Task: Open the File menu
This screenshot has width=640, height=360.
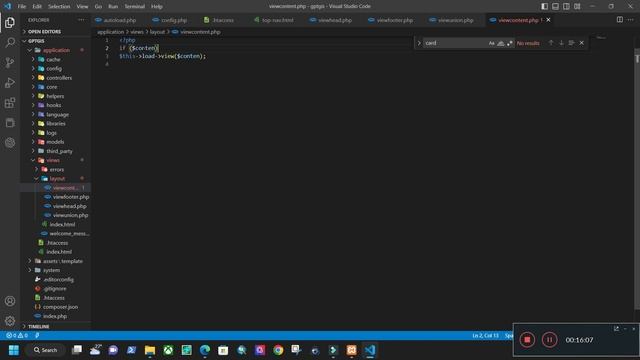Action: (22, 6)
